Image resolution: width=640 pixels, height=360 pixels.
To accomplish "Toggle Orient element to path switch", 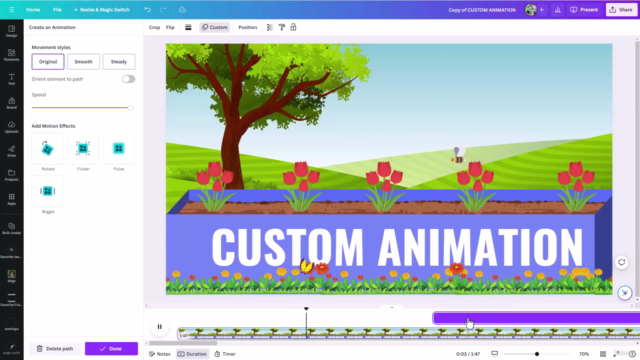I will (128, 79).
